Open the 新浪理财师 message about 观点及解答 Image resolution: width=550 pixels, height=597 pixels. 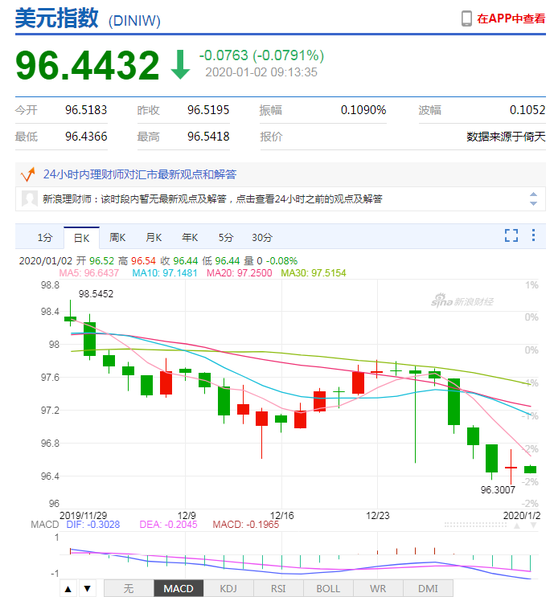coord(212,199)
